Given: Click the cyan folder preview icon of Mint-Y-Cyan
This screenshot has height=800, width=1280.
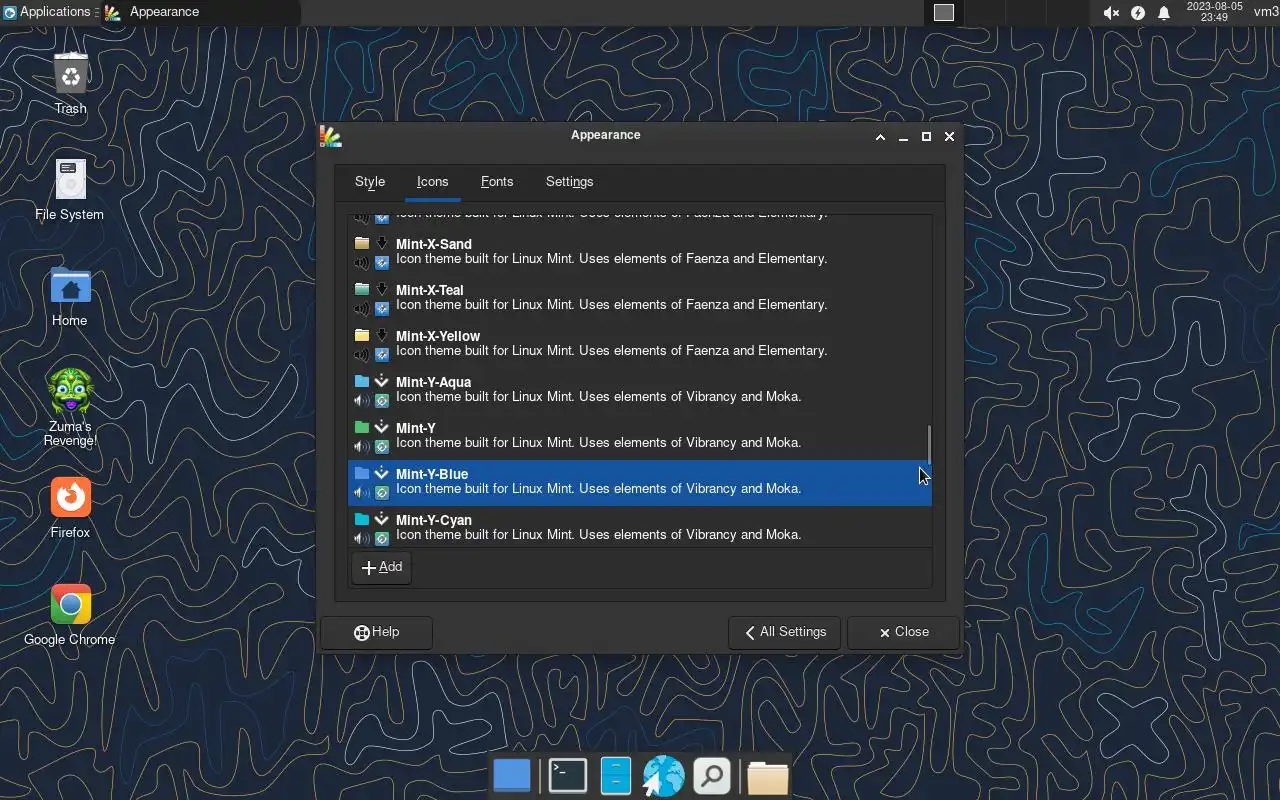Looking at the screenshot, I should point(362,519).
